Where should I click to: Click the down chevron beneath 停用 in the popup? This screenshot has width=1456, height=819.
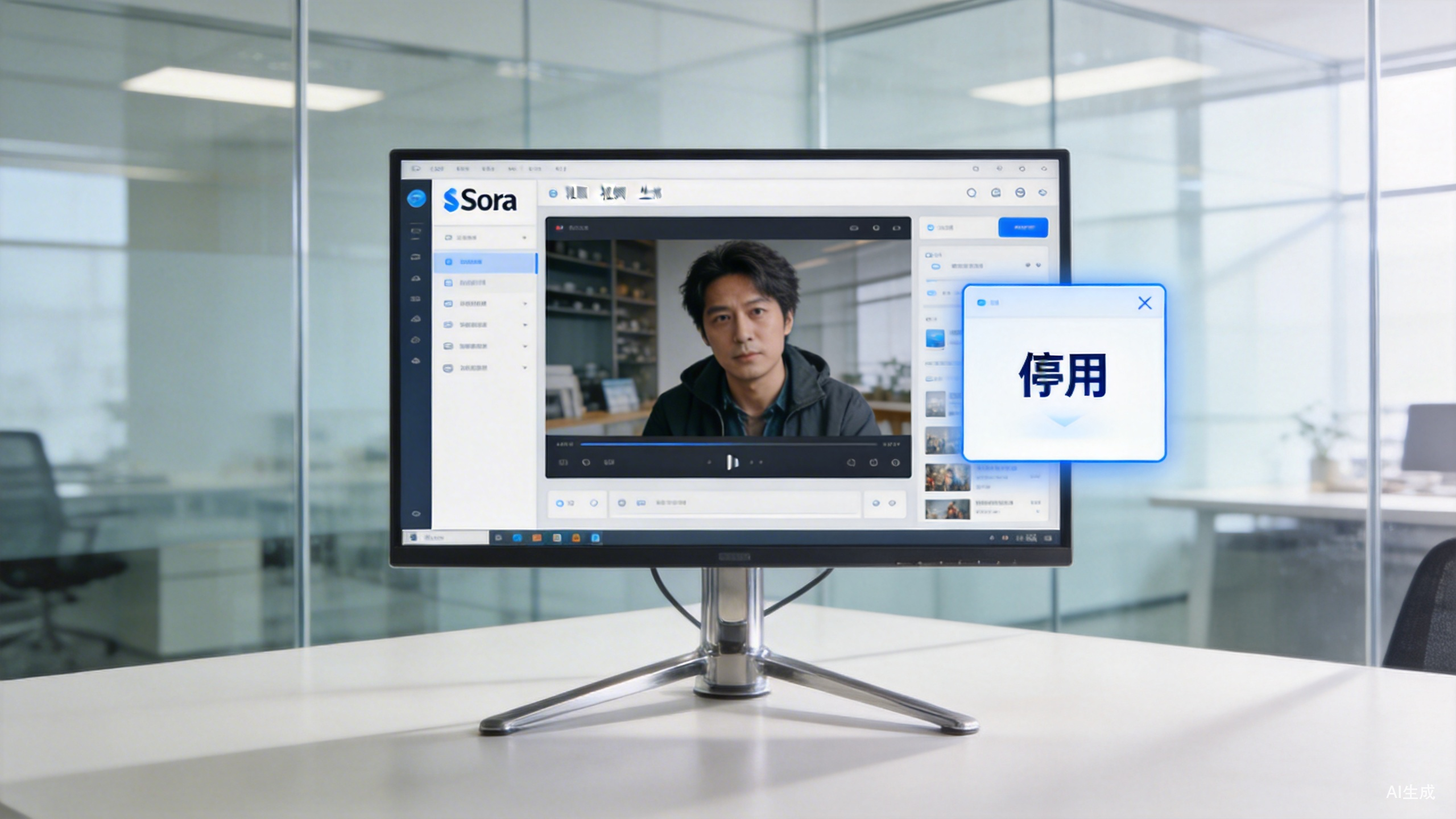(x=1064, y=421)
